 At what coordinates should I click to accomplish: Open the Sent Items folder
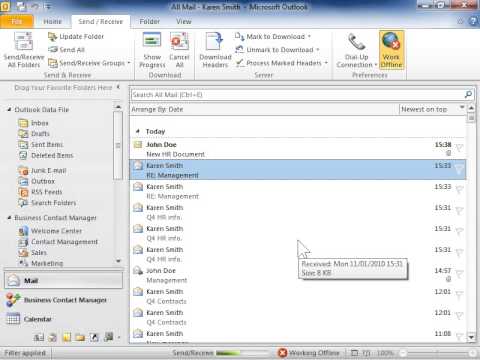(41, 144)
